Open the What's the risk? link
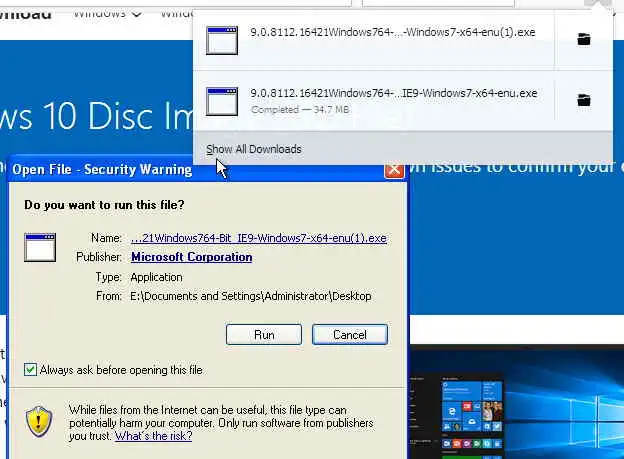 [154, 436]
